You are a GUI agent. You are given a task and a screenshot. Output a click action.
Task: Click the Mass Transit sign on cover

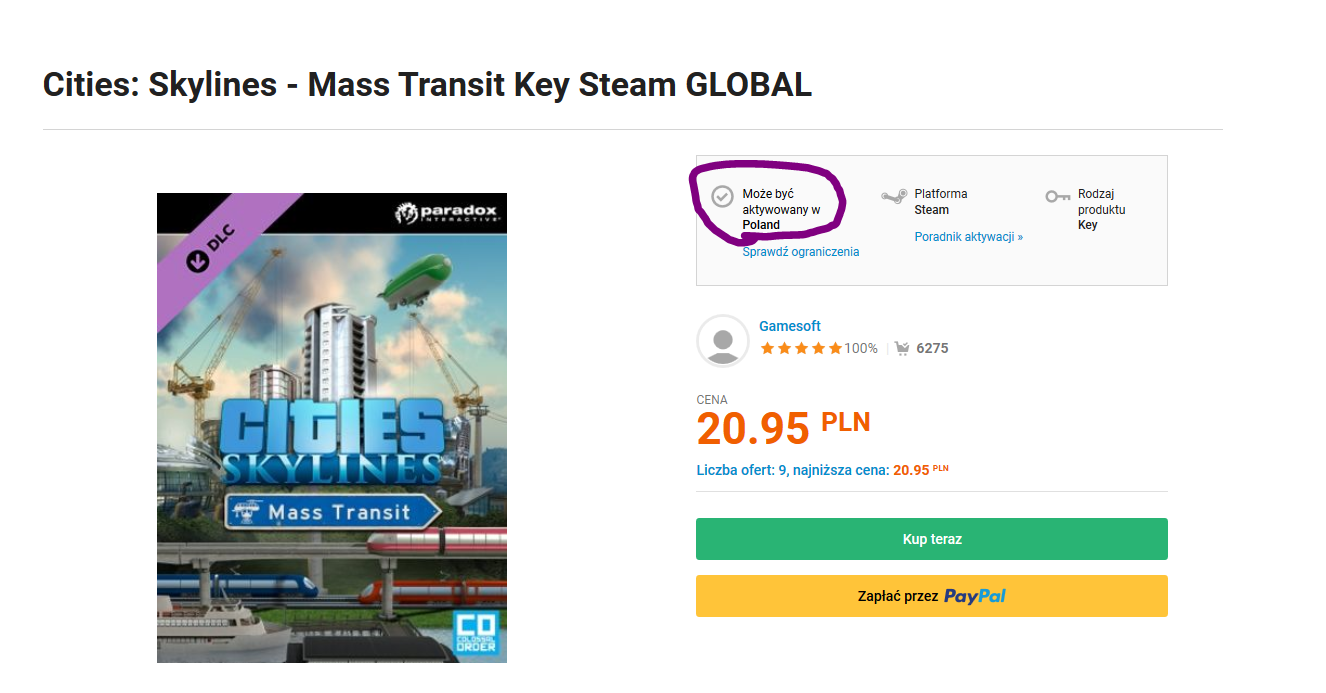333,512
